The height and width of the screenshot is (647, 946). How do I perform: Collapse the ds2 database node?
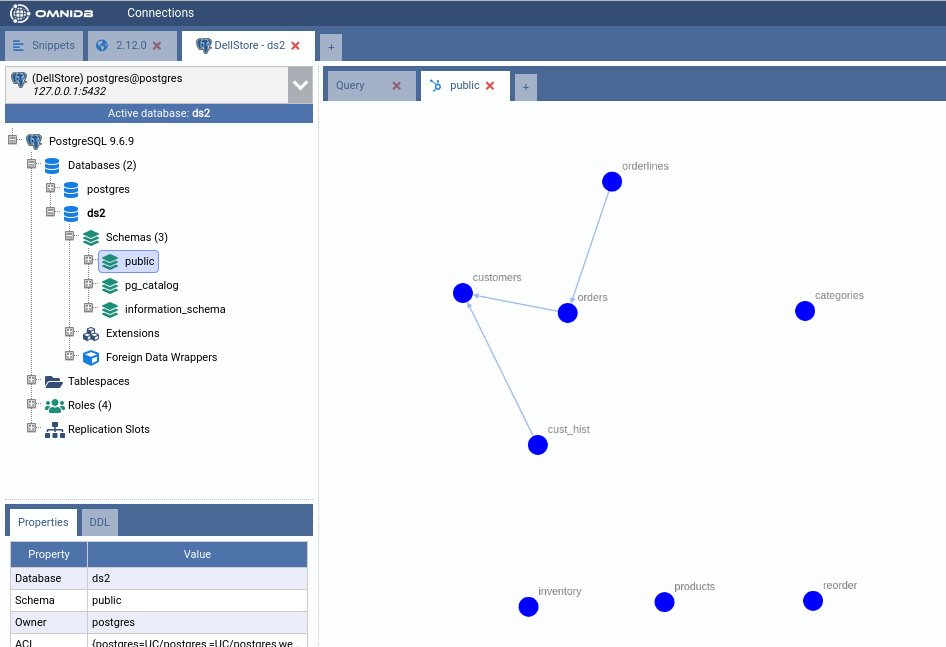coord(51,212)
